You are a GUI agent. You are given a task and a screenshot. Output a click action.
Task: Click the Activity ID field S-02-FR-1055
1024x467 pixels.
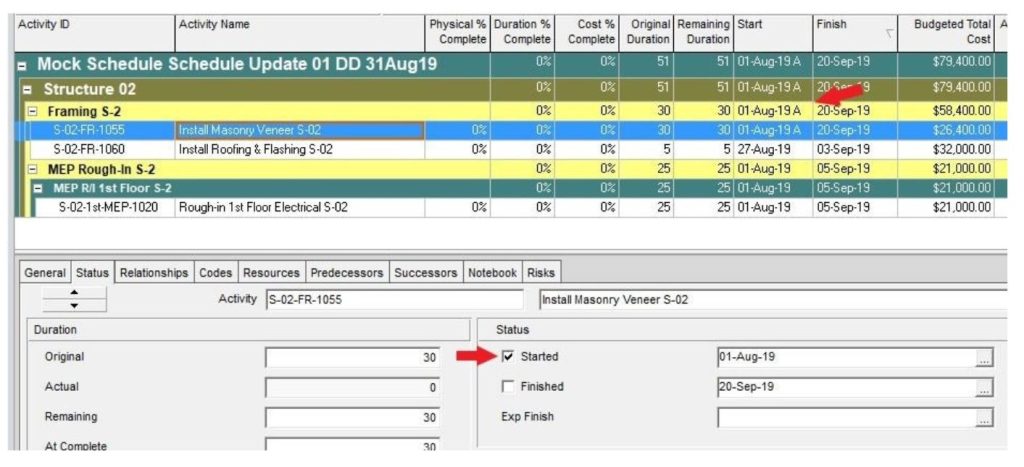[x=394, y=300]
